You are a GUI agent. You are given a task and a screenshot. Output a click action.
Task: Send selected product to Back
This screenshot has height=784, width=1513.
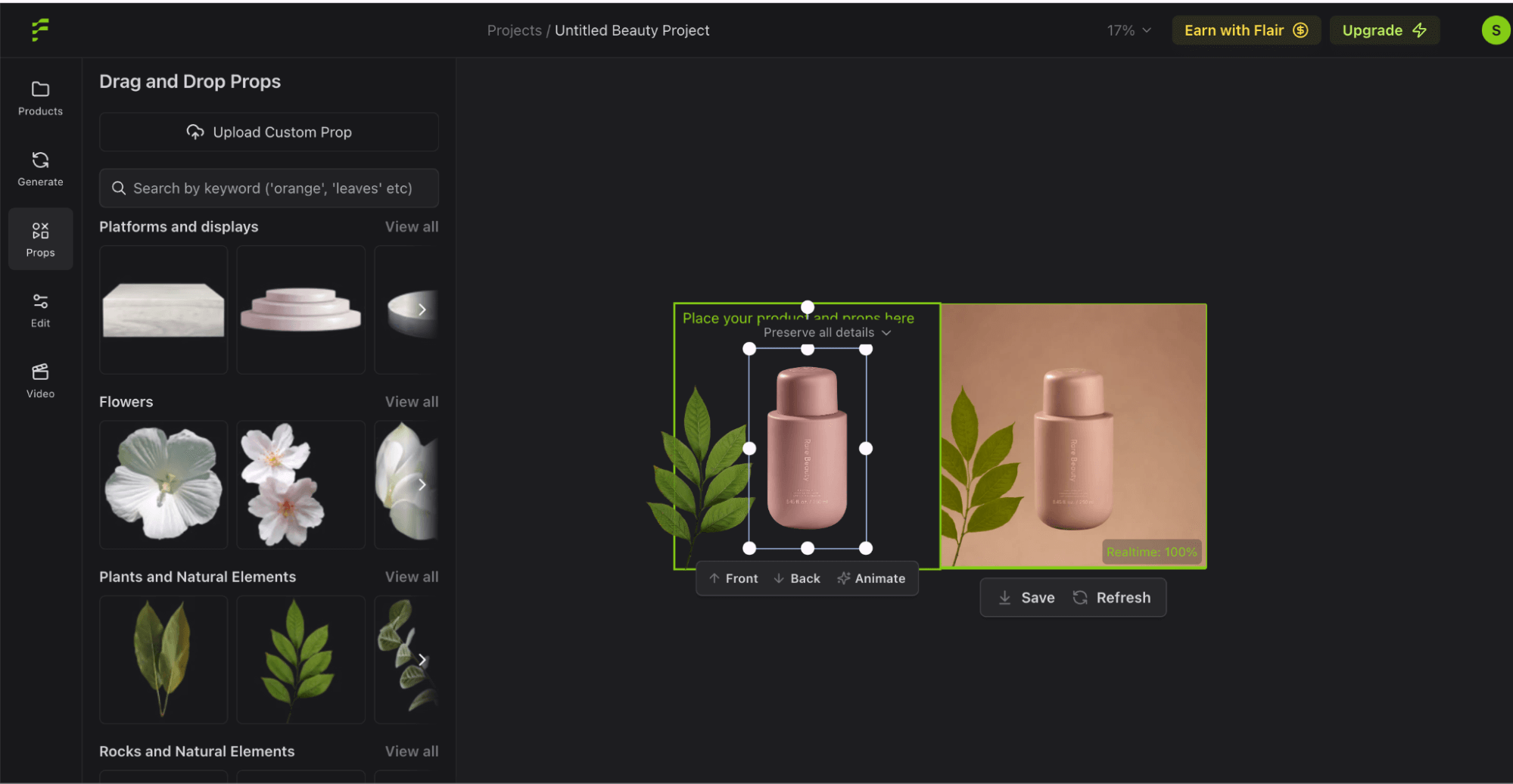(797, 578)
